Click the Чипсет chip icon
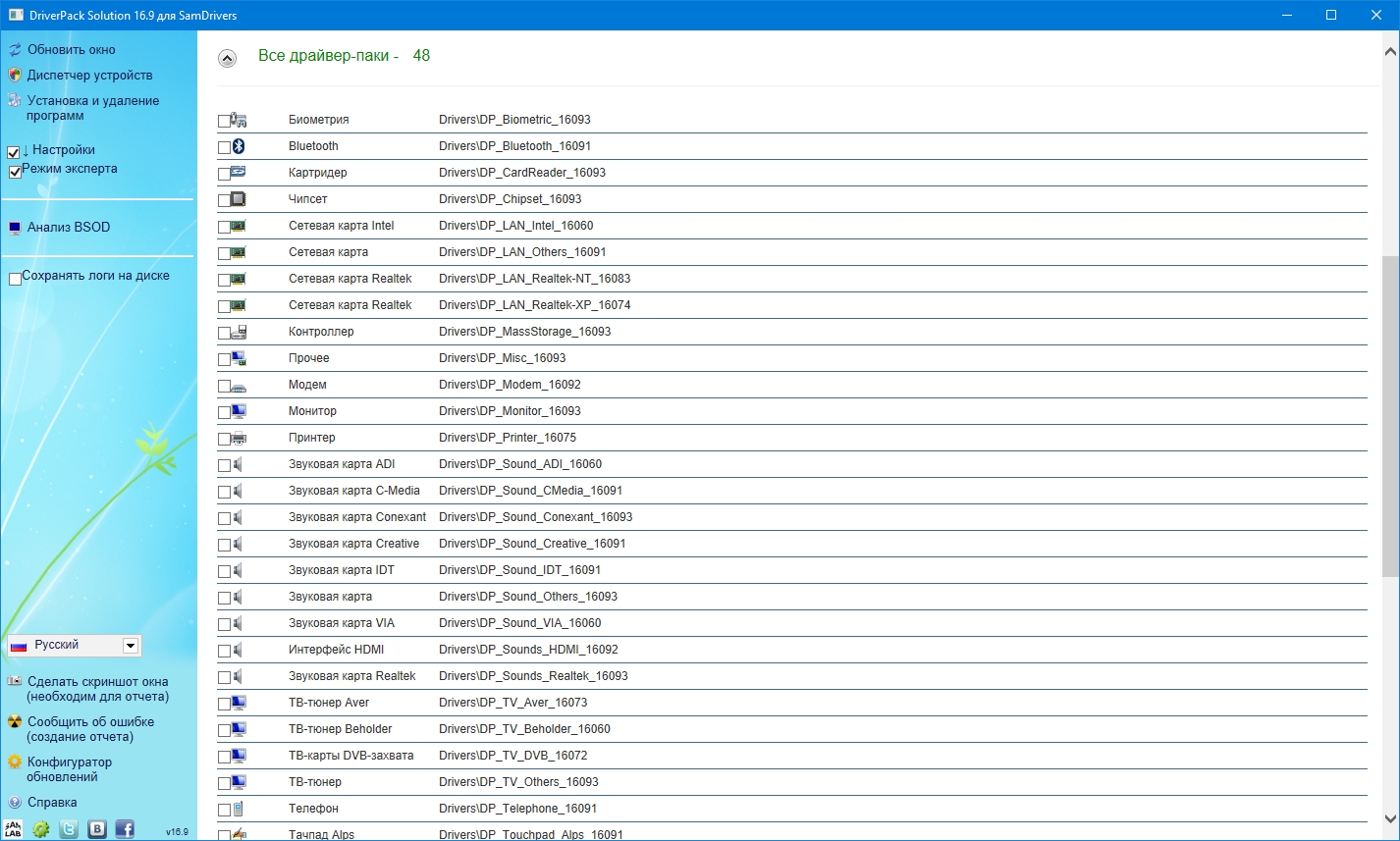Viewport: 1400px width, 841px height. click(x=239, y=199)
